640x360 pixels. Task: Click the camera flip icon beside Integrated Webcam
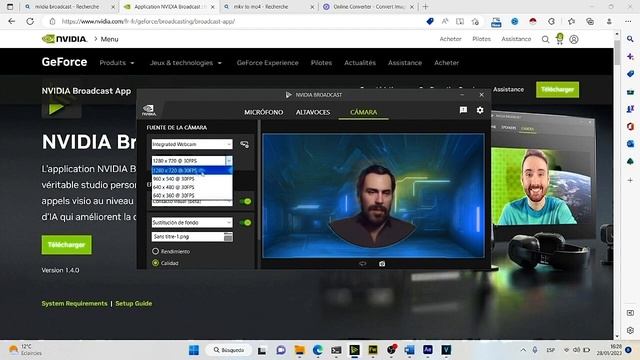point(244,144)
